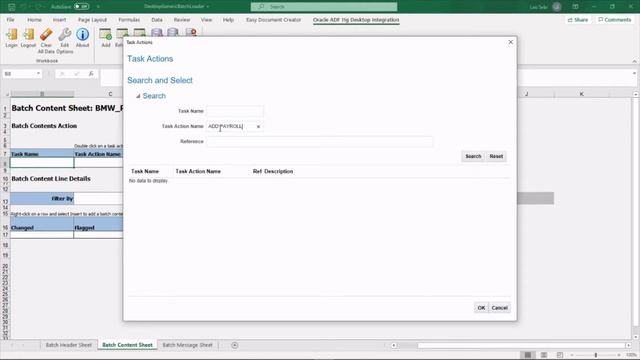Click Cancel in Task Actions dialog
The image size is (640, 360).
pos(500,308)
